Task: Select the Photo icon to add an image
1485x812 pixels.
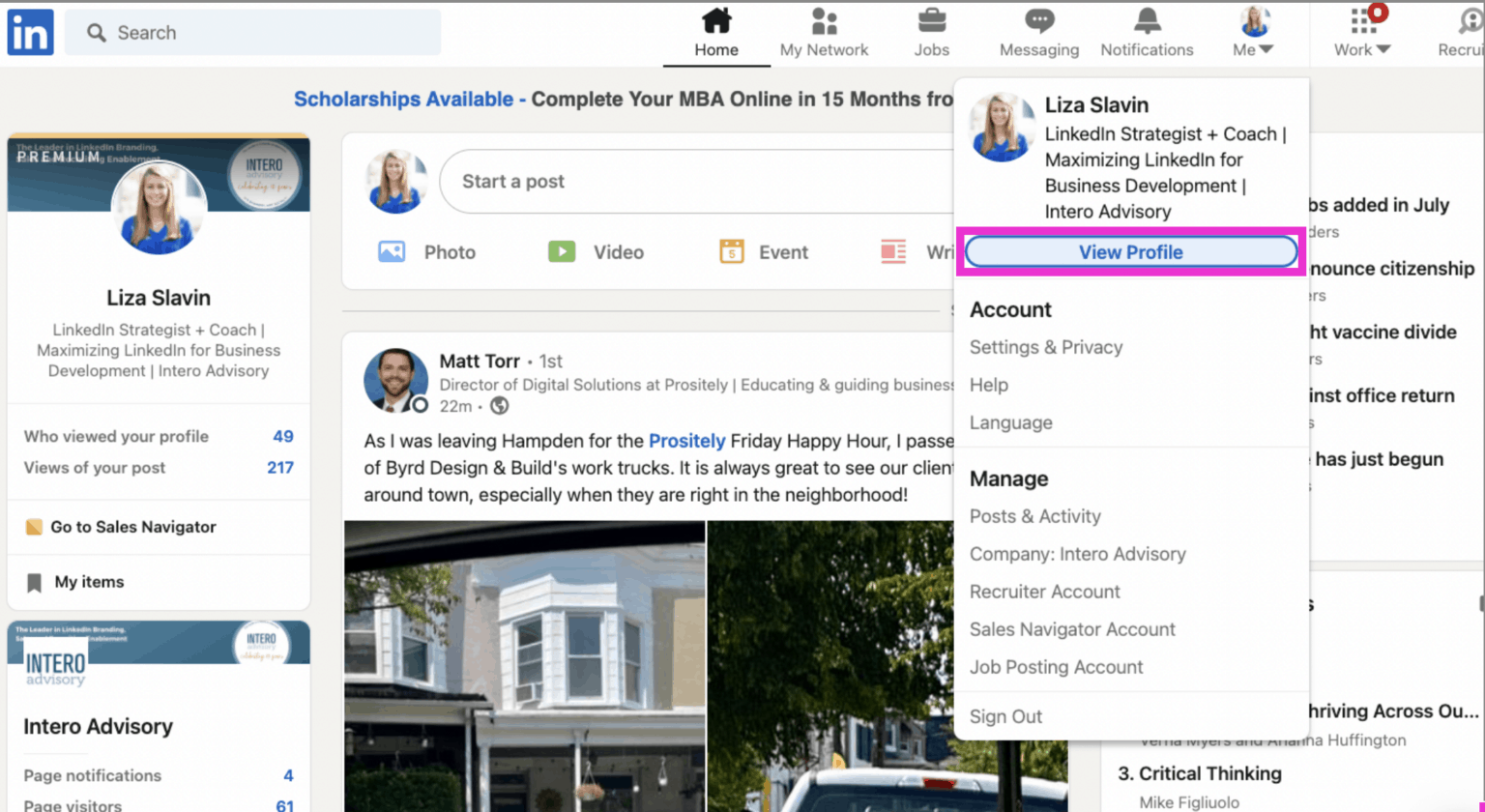Action: point(393,251)
